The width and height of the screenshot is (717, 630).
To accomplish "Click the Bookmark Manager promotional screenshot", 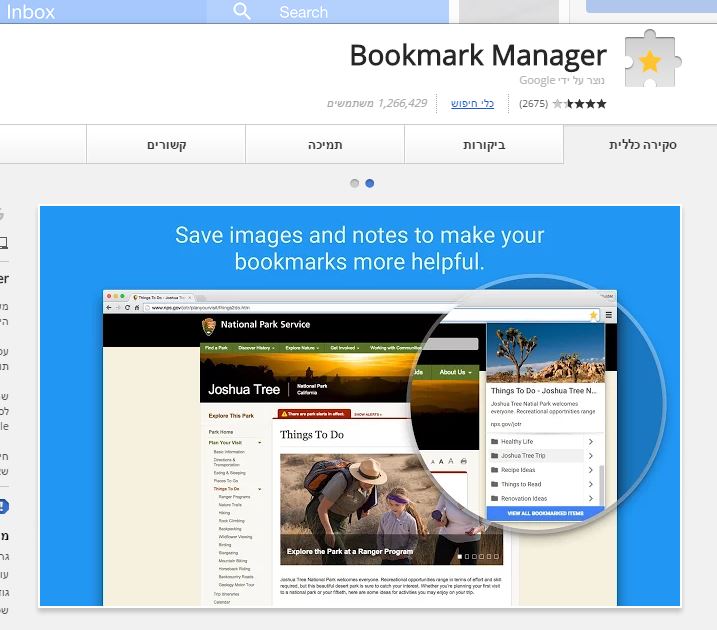I will (360, 406).
